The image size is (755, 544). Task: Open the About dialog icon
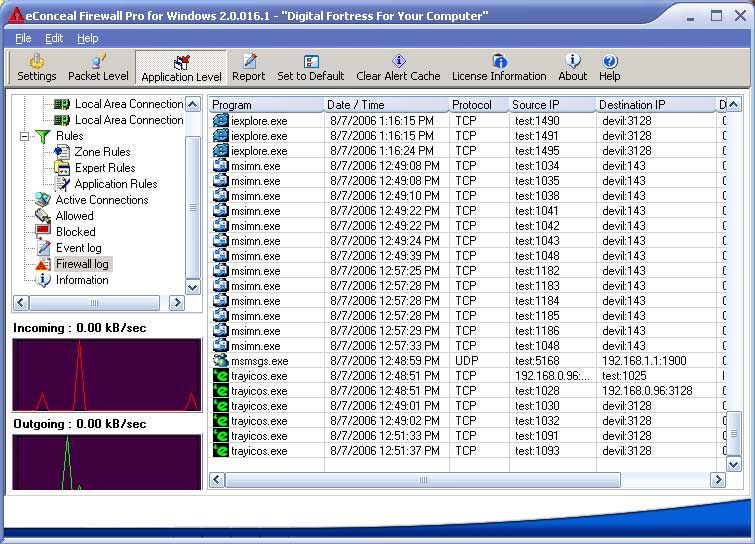tap(573, 68)
